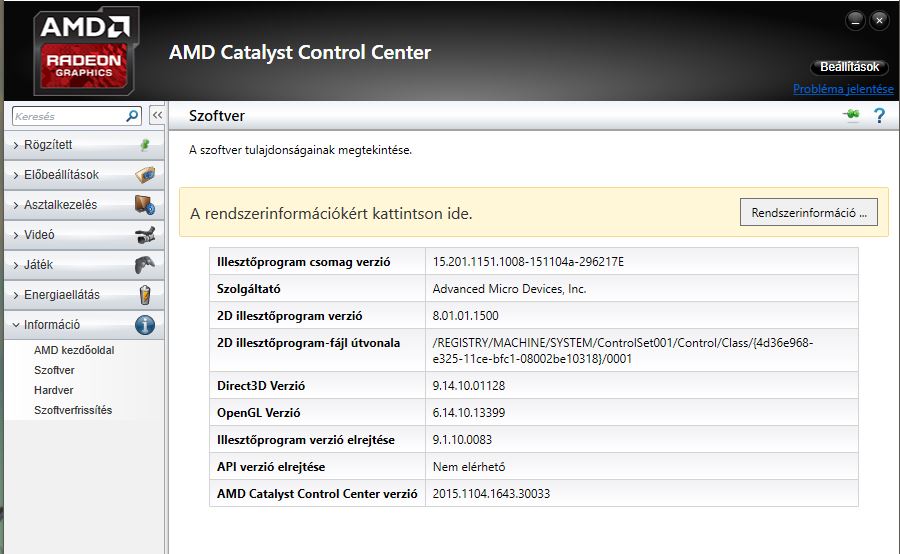Click the Videó camera icon
Viewport: 900px width, 554px height.
pos(145,235)
